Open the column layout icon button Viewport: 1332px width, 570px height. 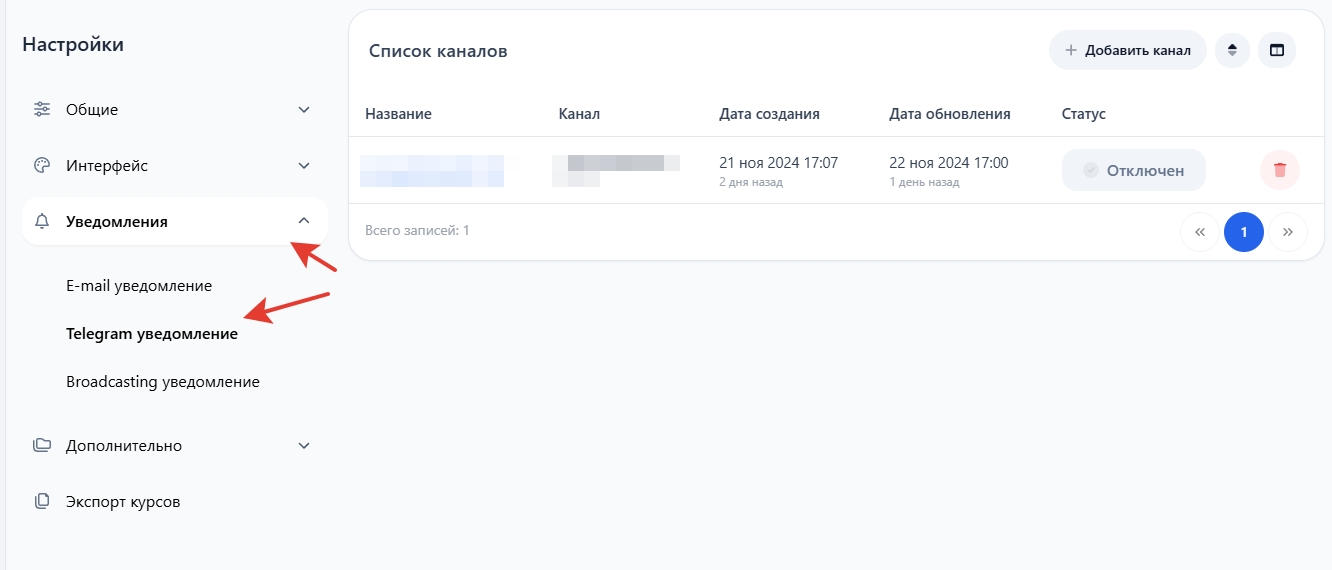pos(1277,50)
